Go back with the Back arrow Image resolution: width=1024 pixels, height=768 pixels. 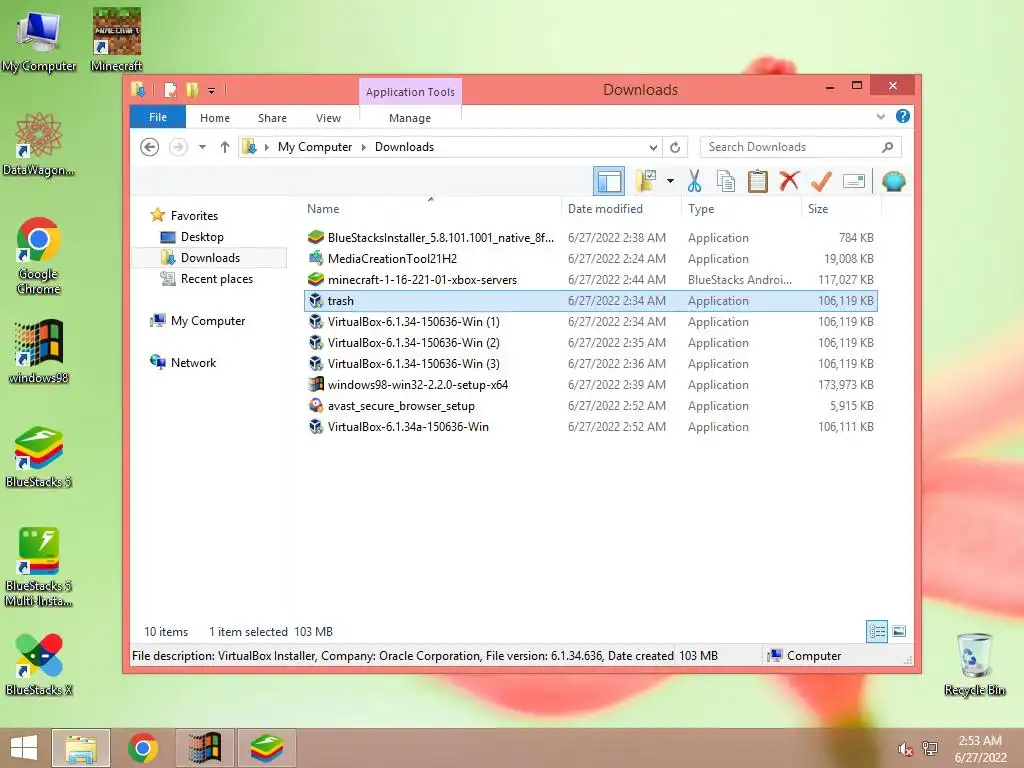coord(150,147)
